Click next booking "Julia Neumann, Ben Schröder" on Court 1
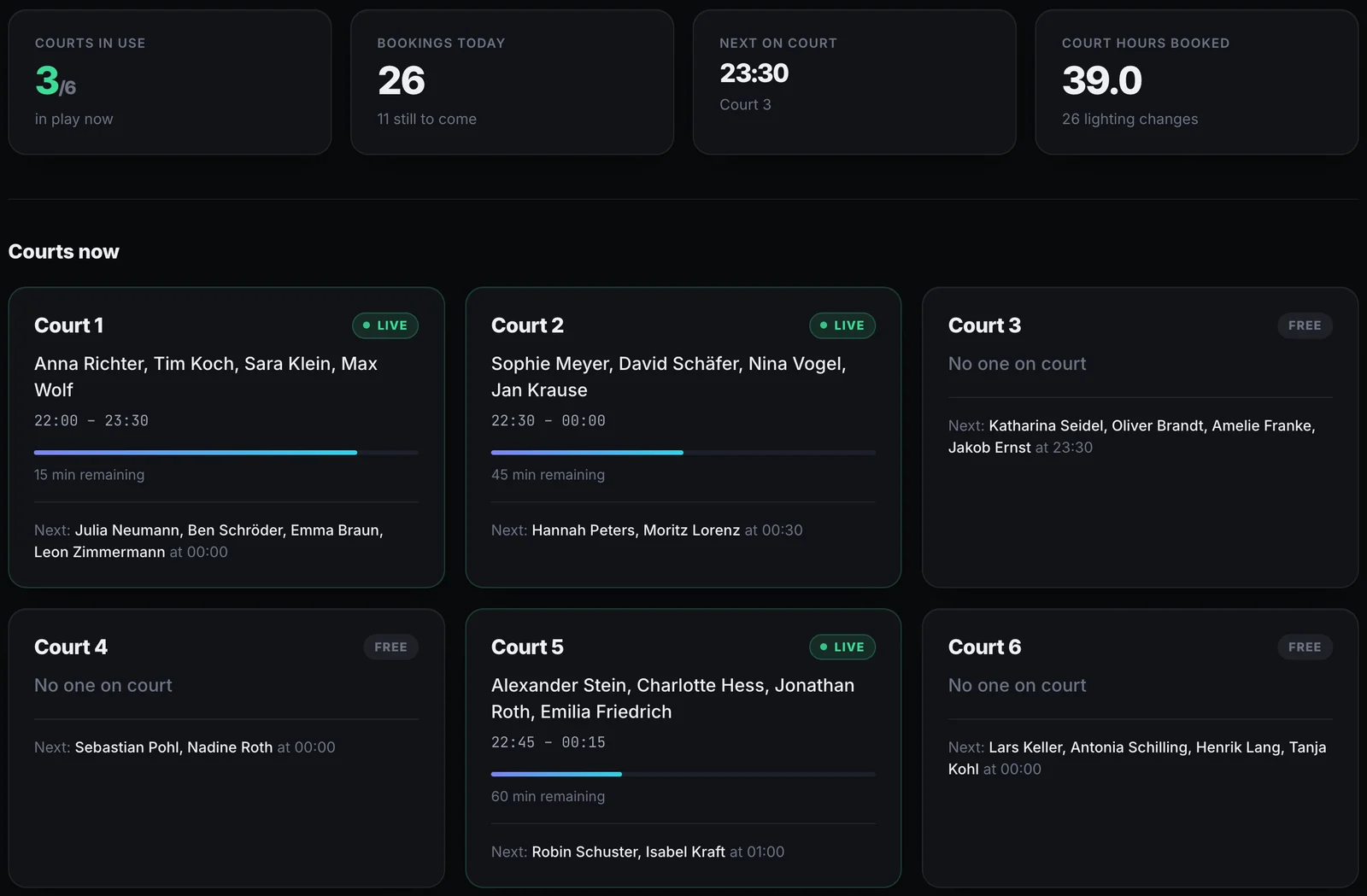 click(x=209, y=541)
